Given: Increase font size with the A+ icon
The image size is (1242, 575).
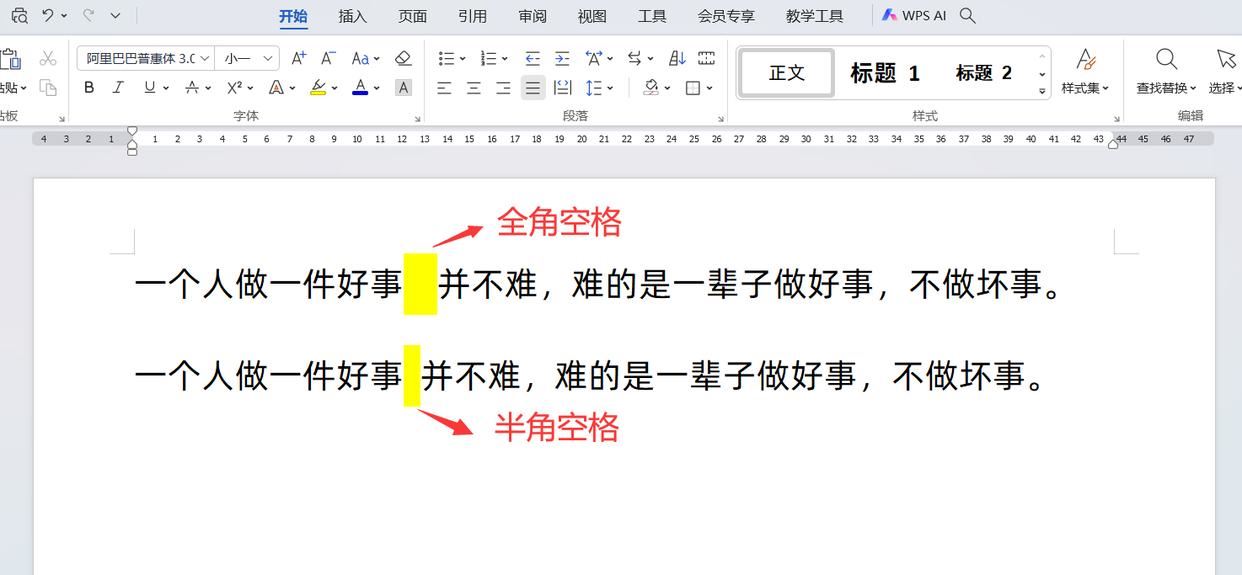Looking at the screenshot, I should click(x=298, y=59).
